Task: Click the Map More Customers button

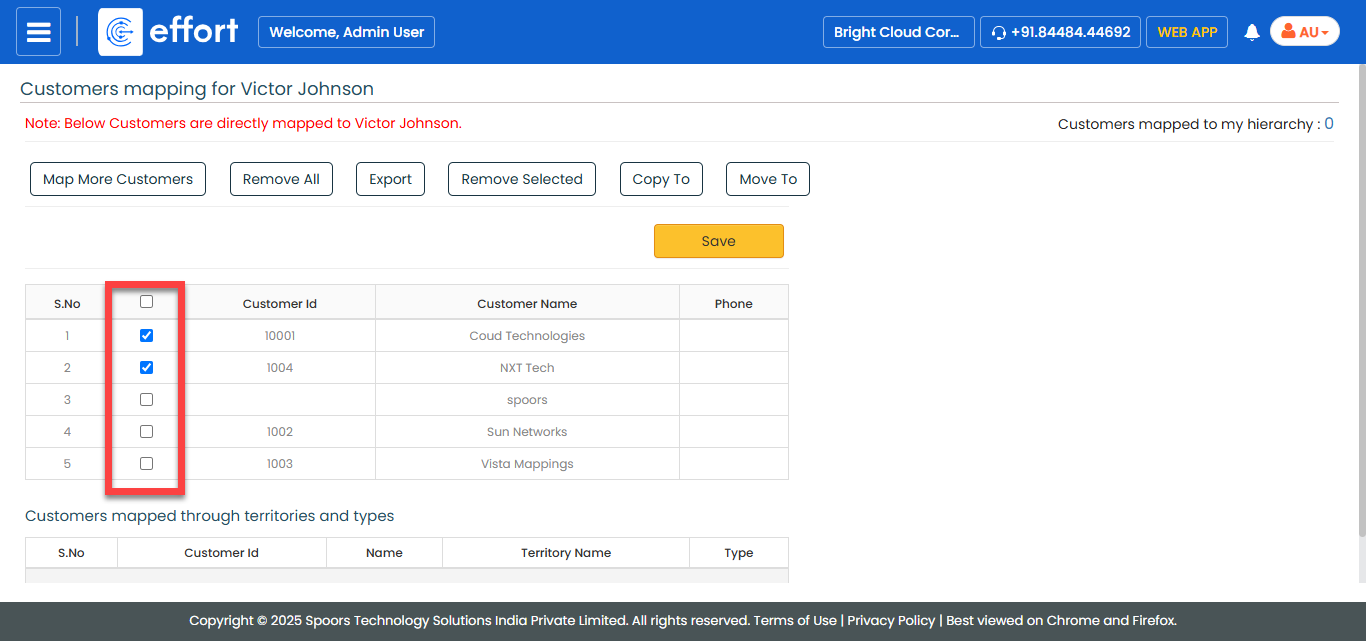Action: tap(118, 179)
